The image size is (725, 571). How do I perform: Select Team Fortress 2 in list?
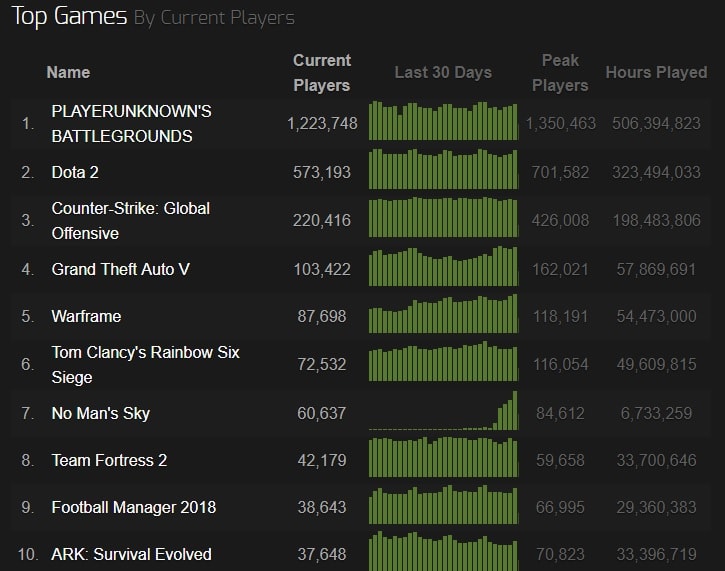(109, 460)
